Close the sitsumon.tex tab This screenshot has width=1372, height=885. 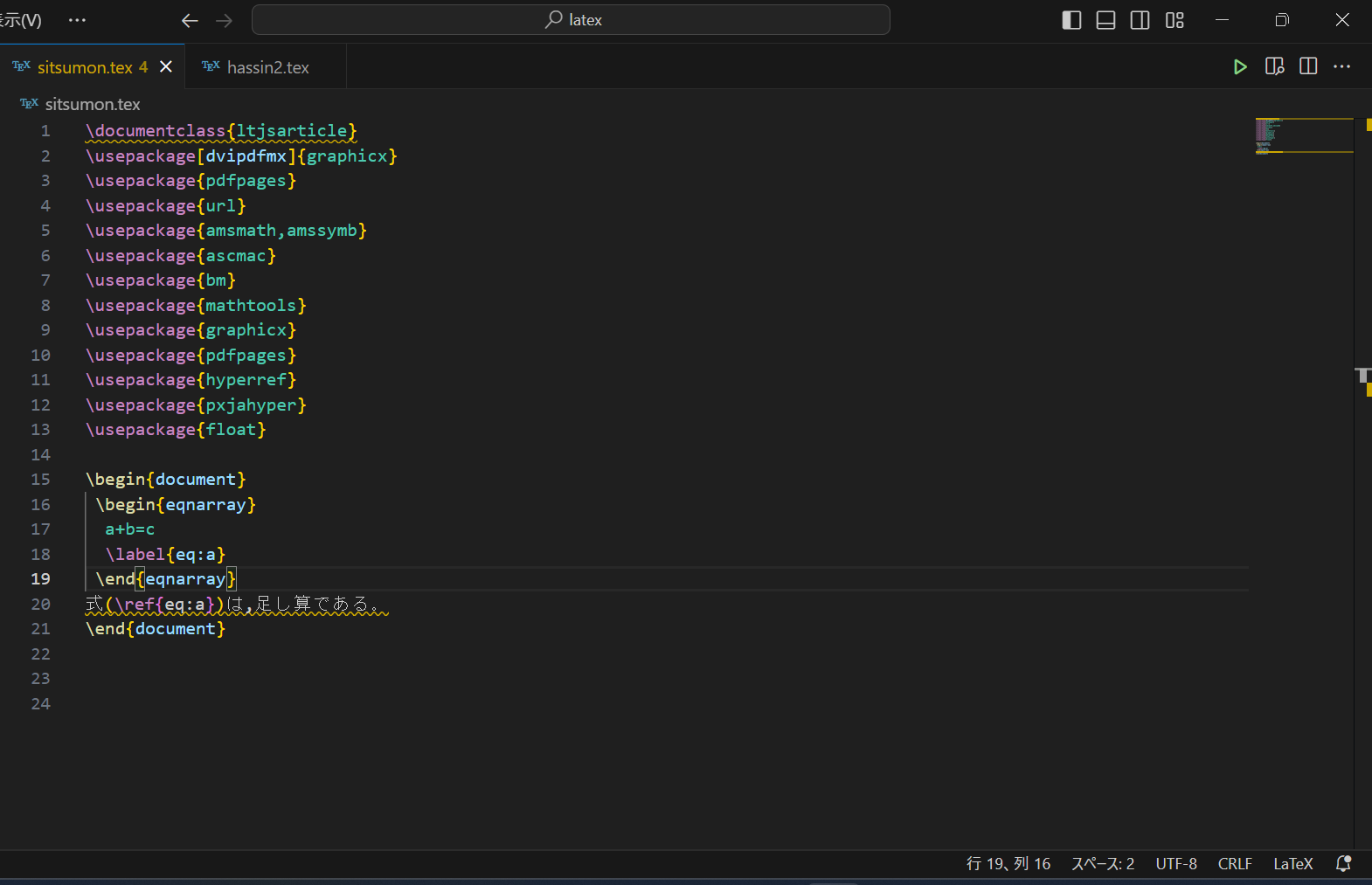[x=166, y=67]
